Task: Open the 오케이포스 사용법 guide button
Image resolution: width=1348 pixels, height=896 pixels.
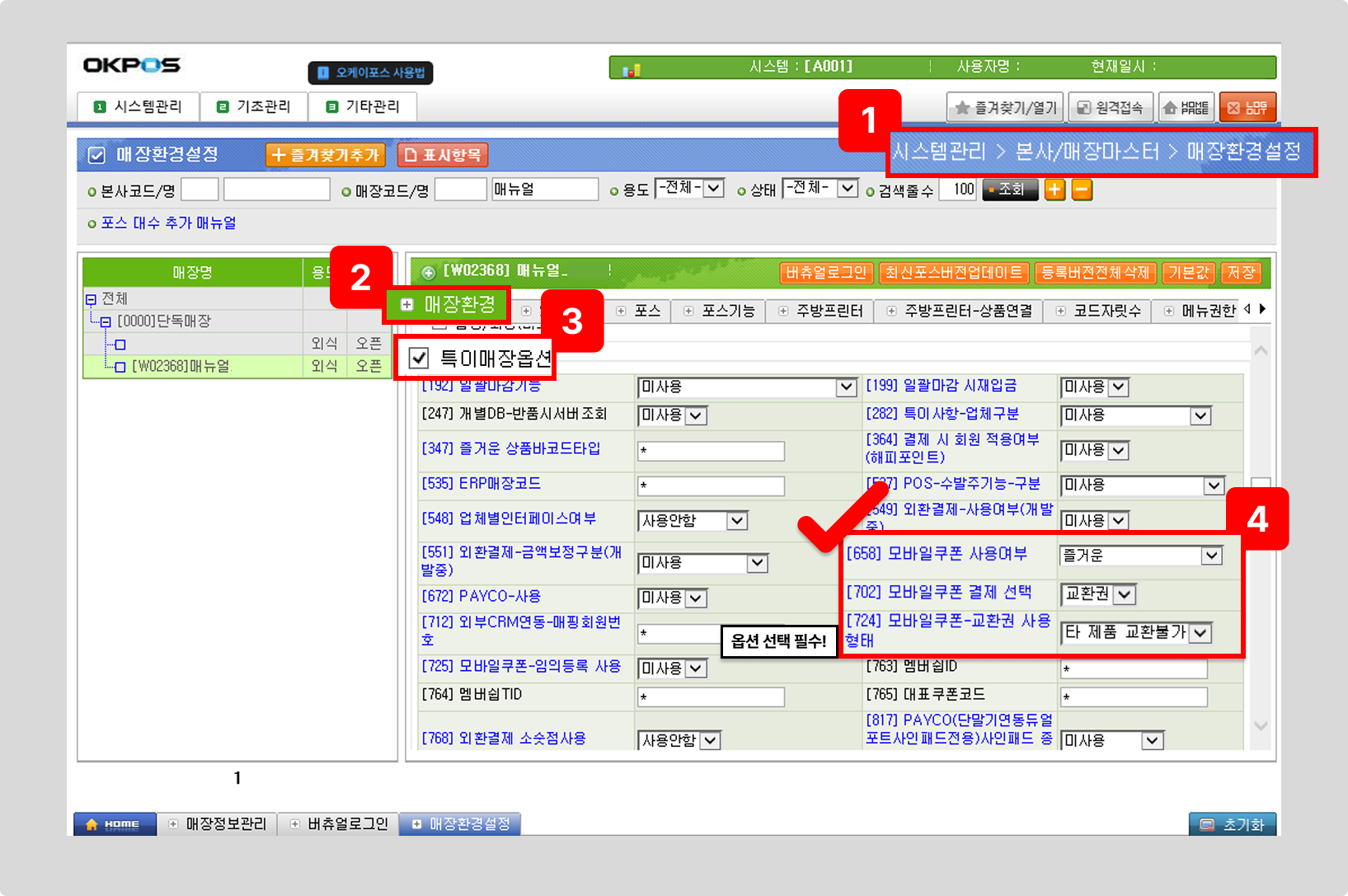Action: [370, 73]
